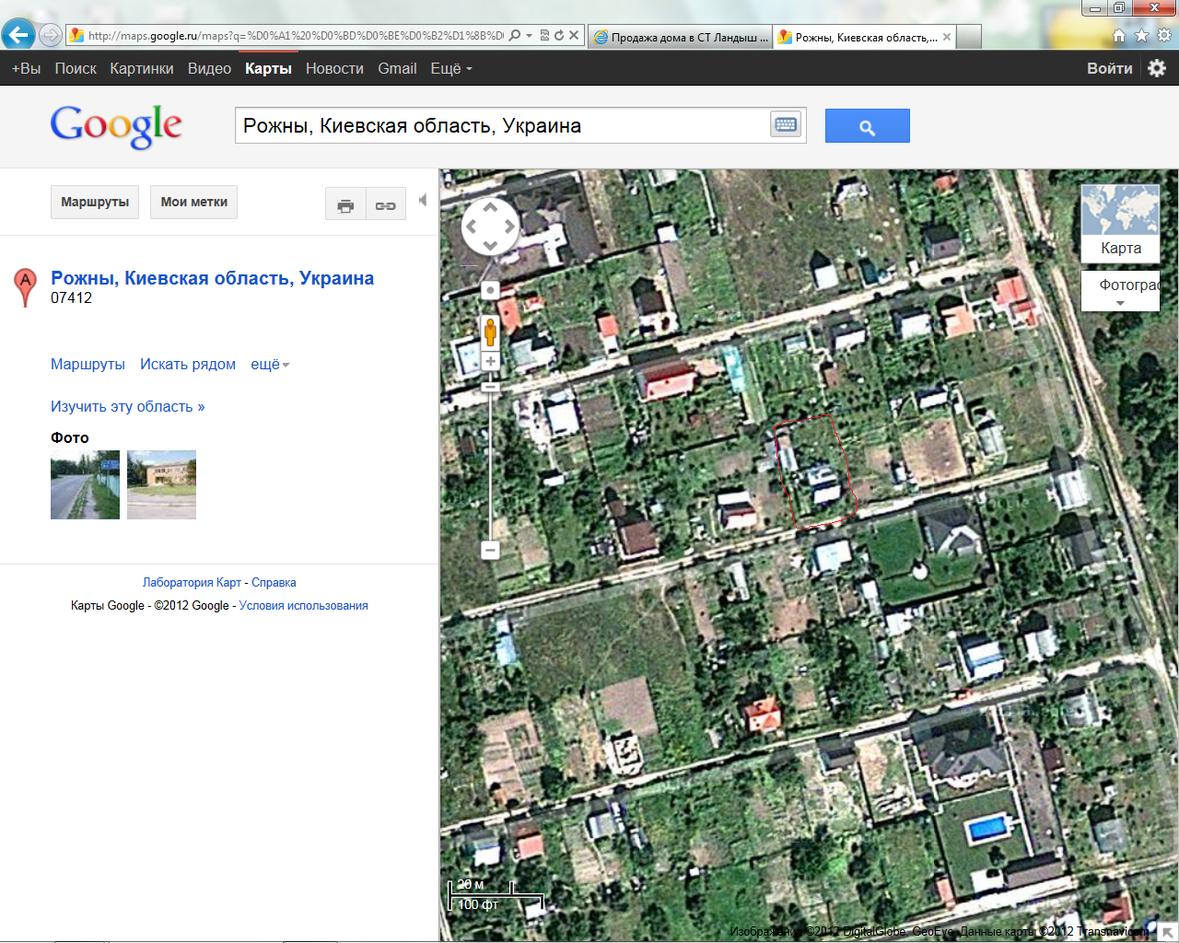Switch to Карта map view thumbnail
Screen dimensions: 1179x943
(x=1120, y=223)
